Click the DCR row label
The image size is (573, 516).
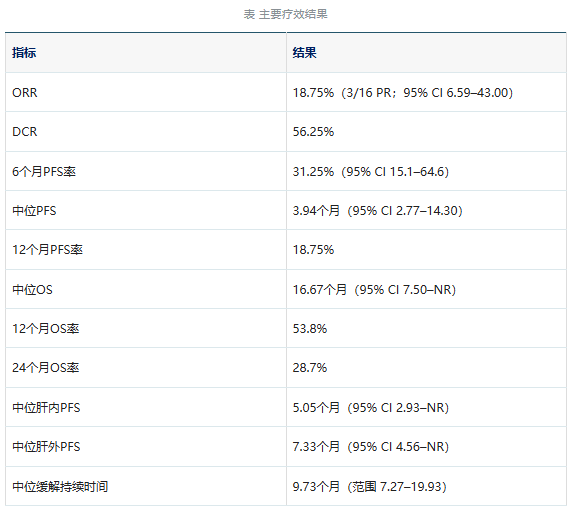[x=25, y=132]
